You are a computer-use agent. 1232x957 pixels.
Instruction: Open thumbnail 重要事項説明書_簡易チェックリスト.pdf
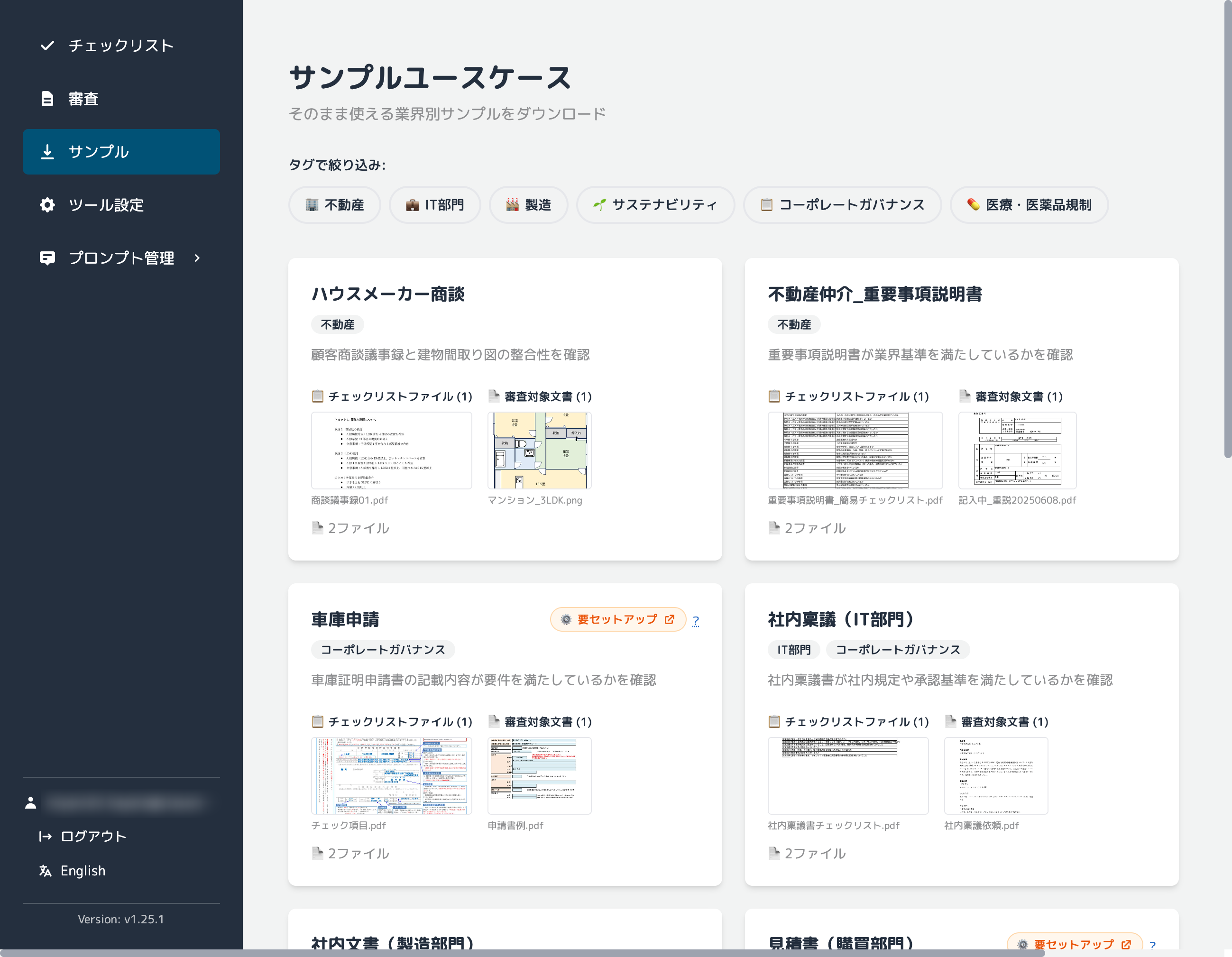point(855,451)
